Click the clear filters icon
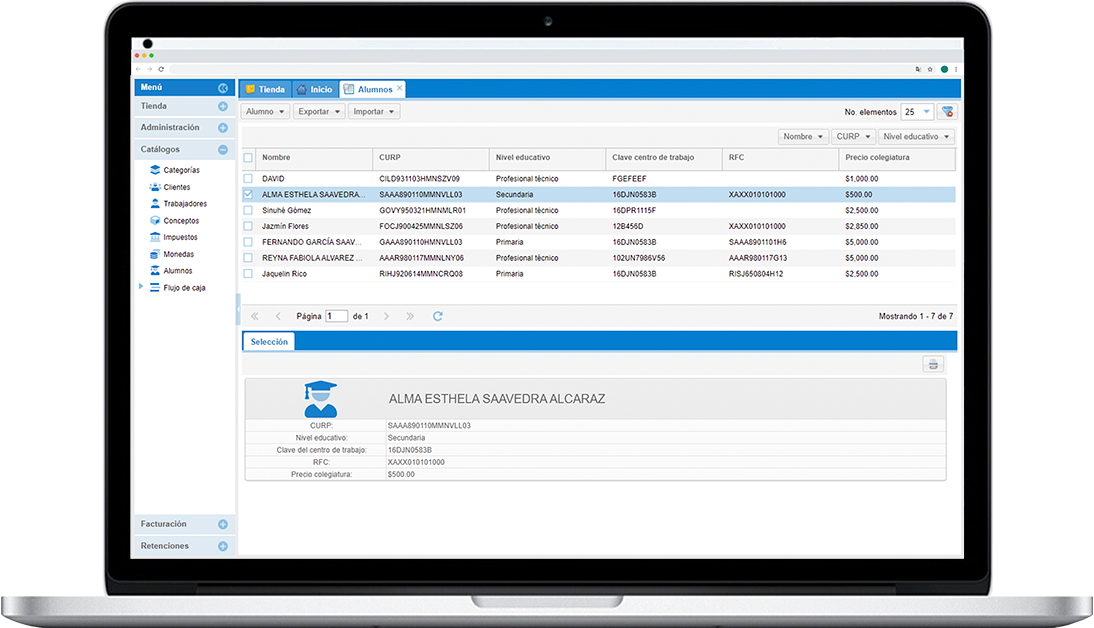Screen dimensions: 1094x628 pyautogui.click(x=947, y=112)
